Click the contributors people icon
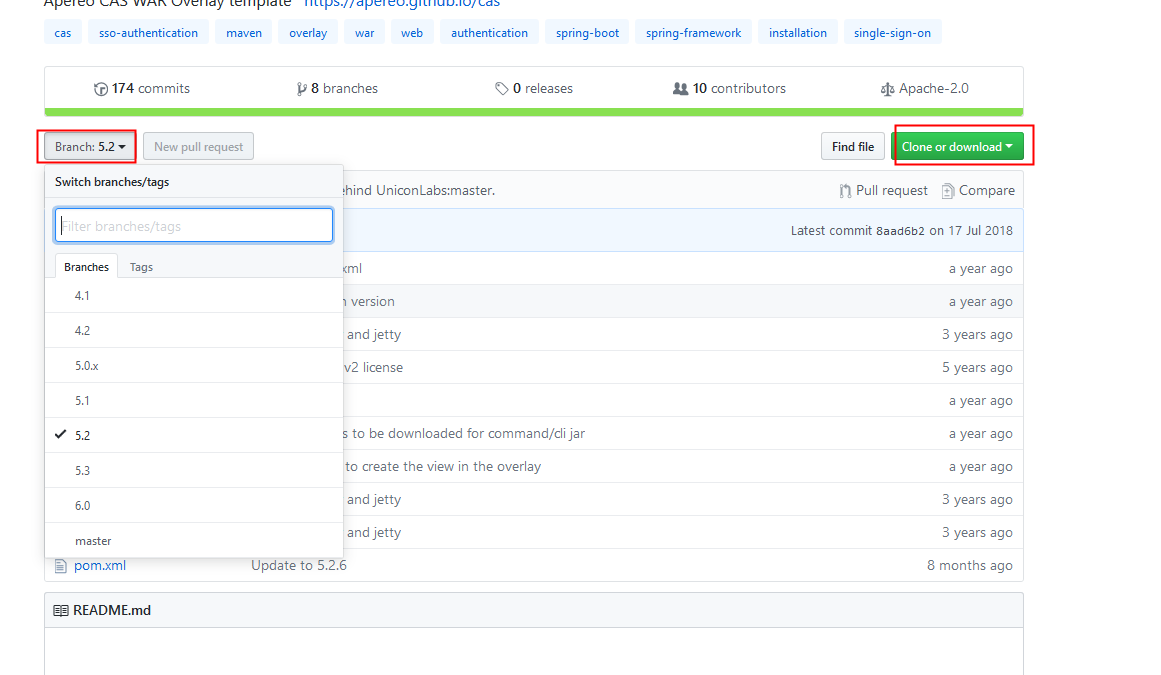The height and width of the screenshot is (675, 1161). pyautogui.click(x=682, y=88)
